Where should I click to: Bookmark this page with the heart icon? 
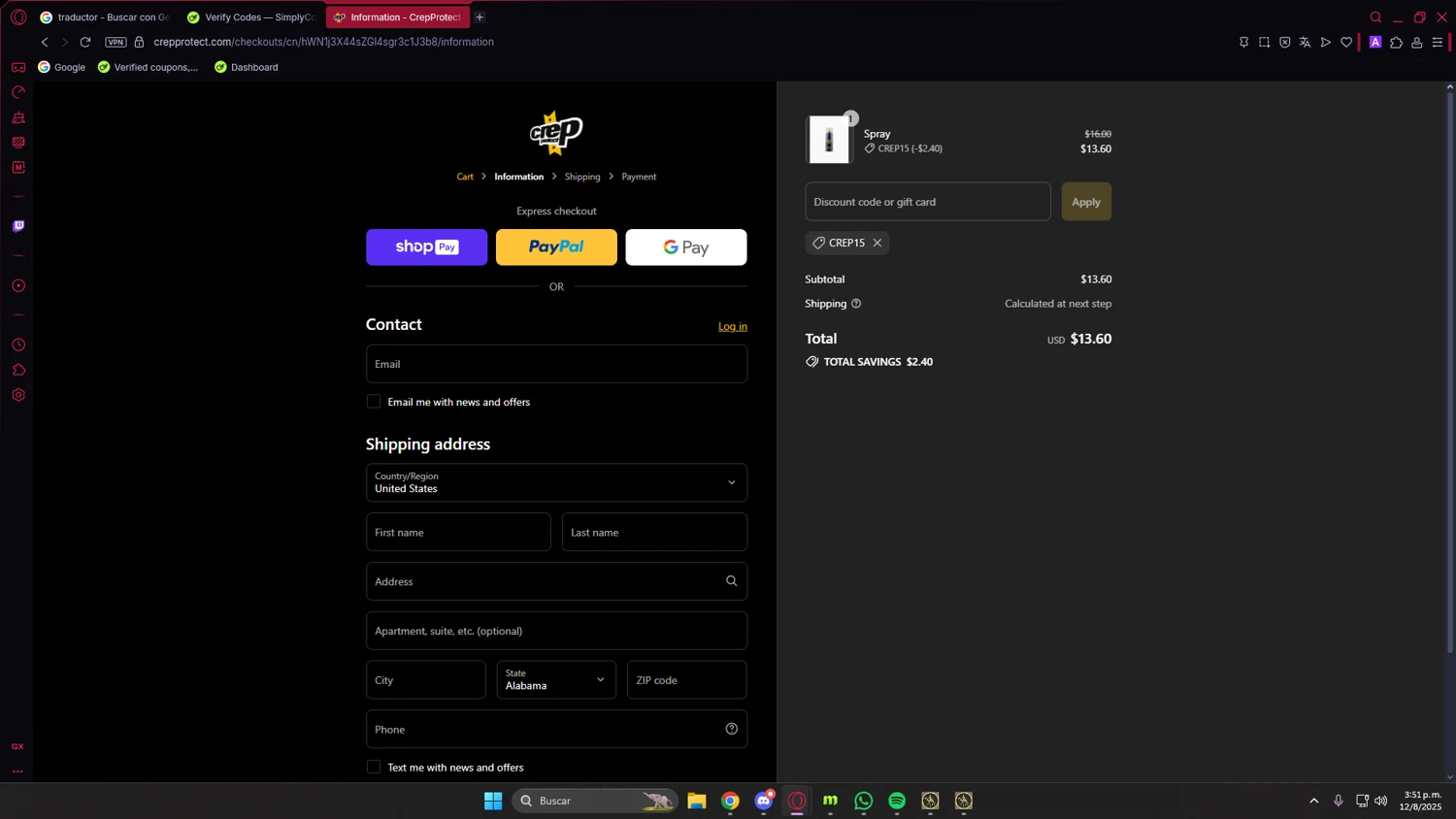(1345, 43)
